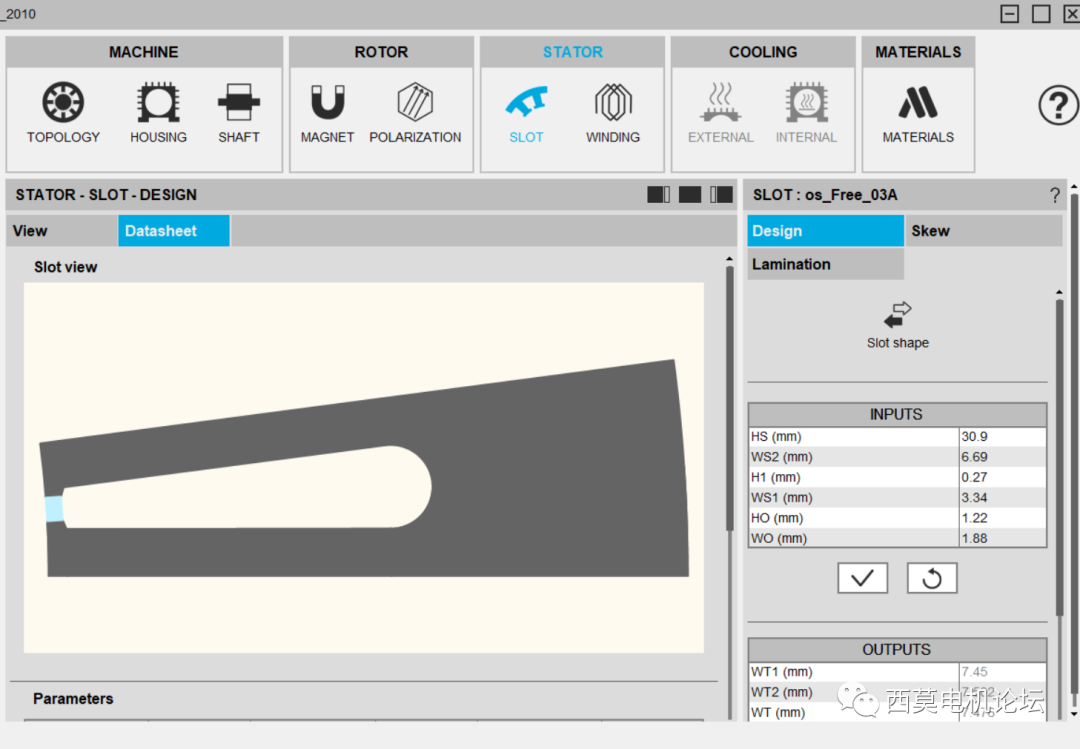Viewport: 1080px width, 749px height.
Task: Click the COOLING group header
Action: [763, 52]
